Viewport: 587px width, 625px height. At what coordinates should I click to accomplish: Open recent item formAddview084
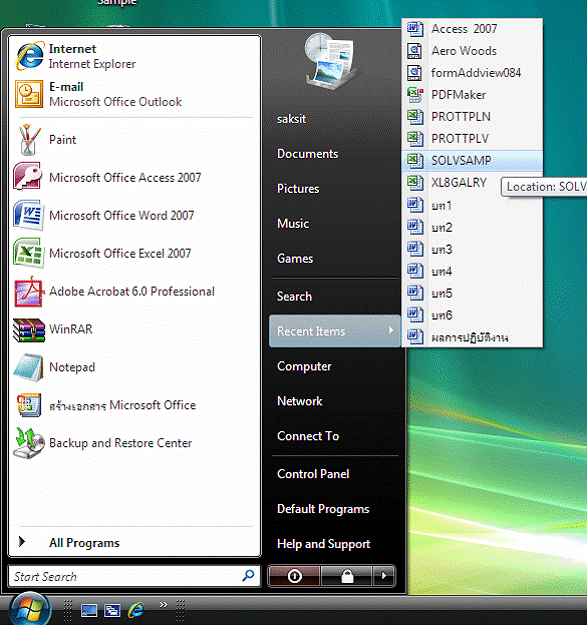coord(472,73)
